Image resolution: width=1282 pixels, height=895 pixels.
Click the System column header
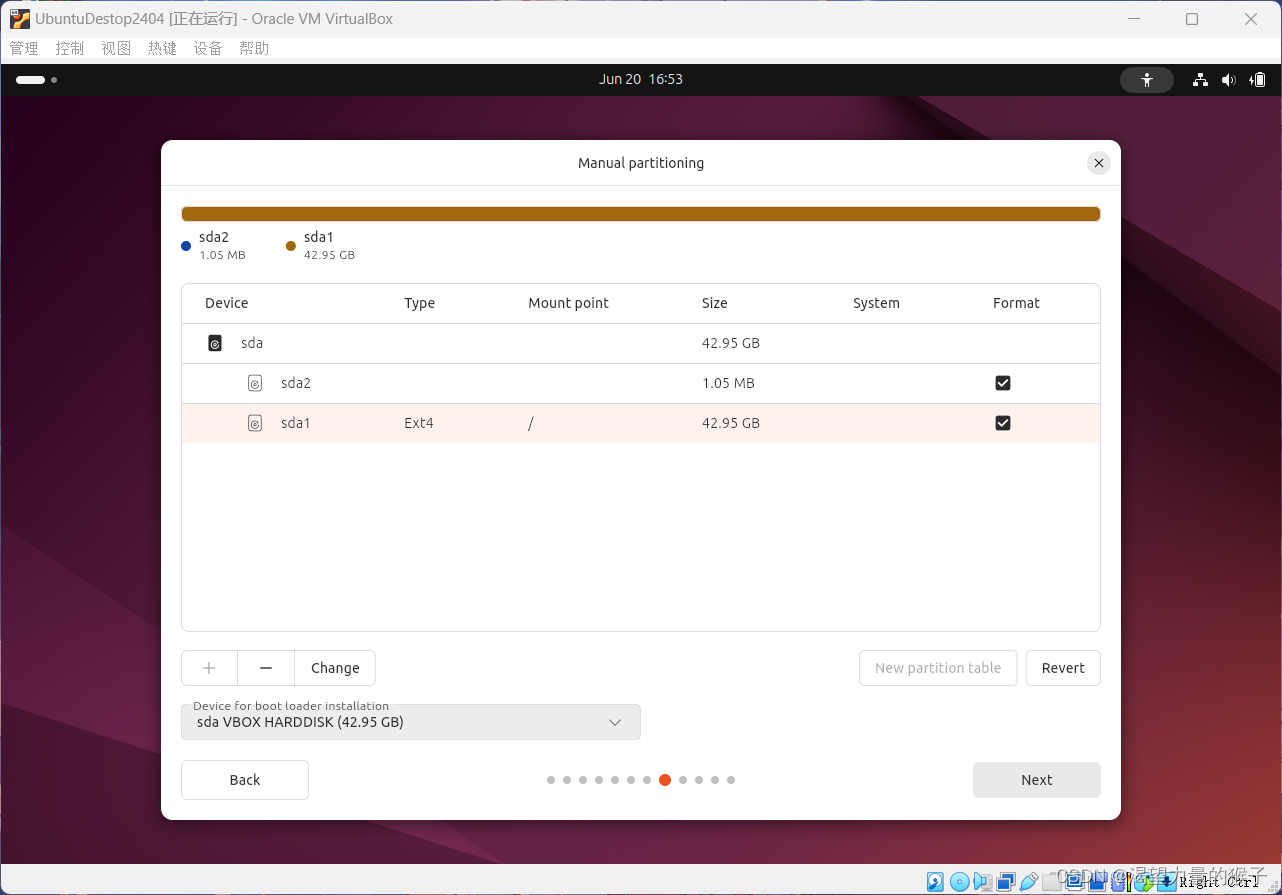pos(876,303)
